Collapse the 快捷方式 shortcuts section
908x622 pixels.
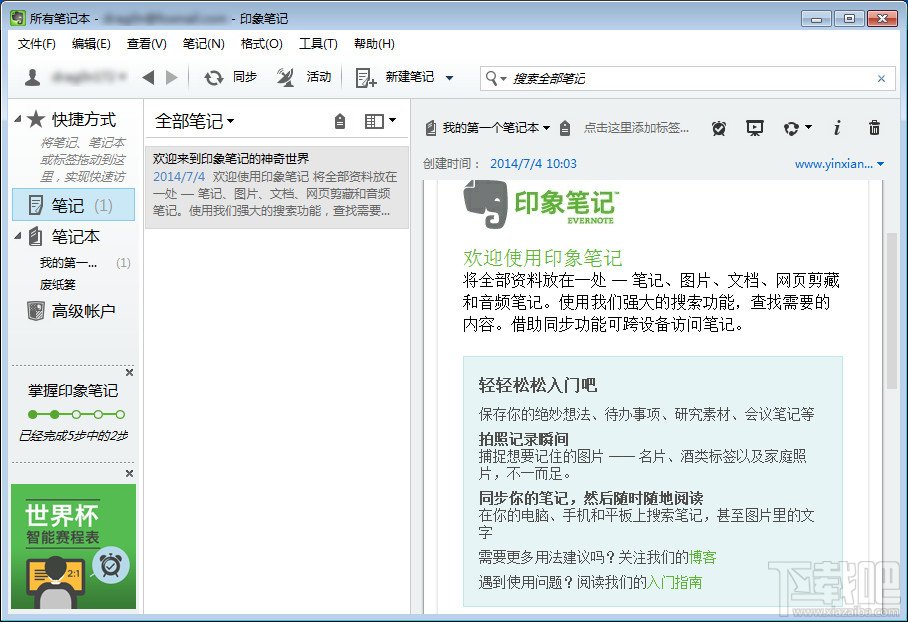(17, 119)
